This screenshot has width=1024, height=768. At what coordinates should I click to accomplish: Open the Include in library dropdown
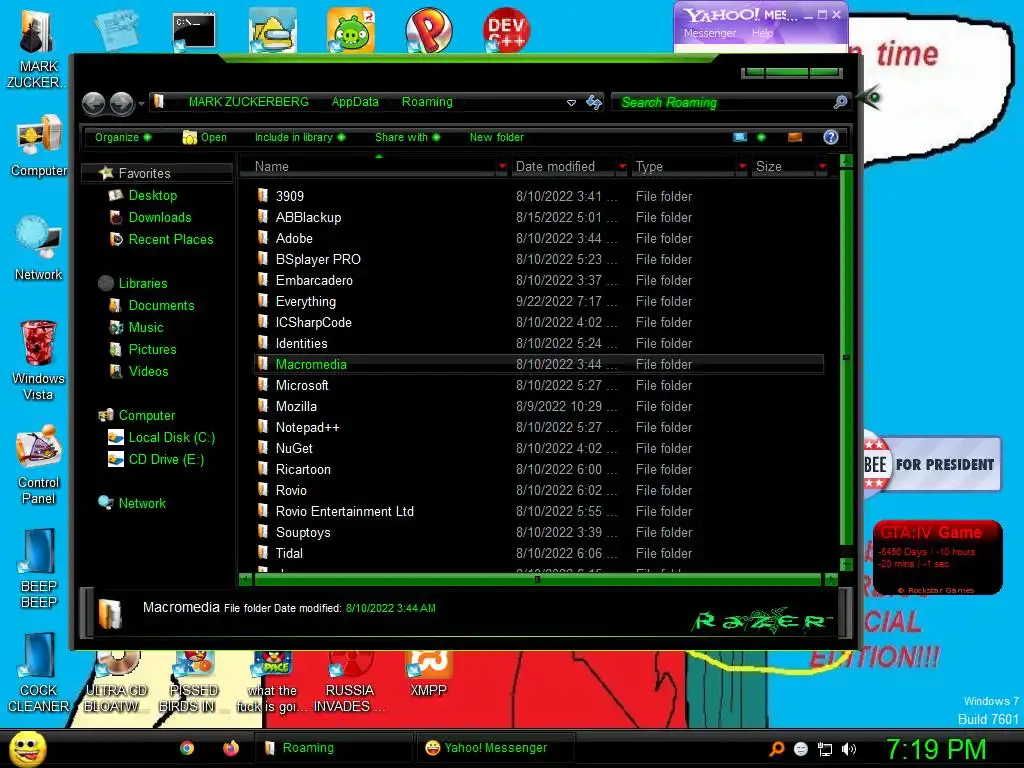(x=300, y=137)
